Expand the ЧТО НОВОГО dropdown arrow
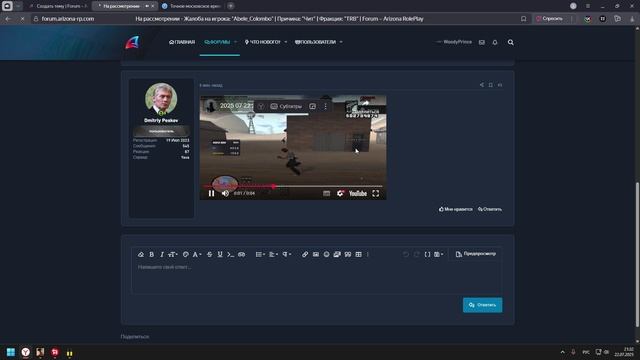The width and height of the screenshot is (640, 360). [x=286, y=42]
